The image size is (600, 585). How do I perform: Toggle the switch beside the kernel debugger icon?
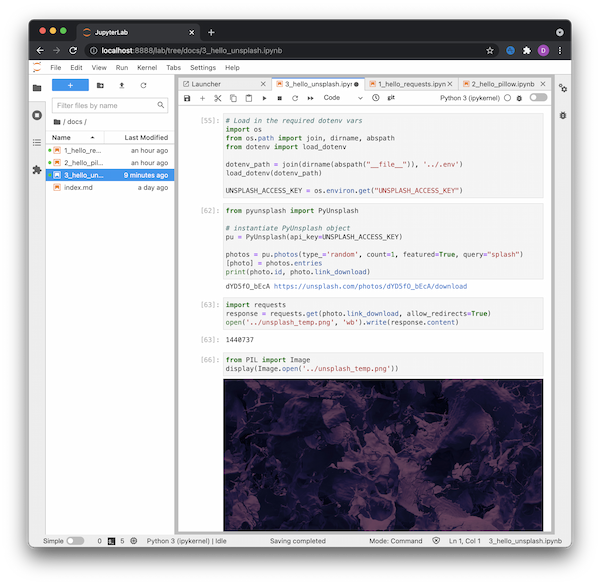[x=539, y=98]
